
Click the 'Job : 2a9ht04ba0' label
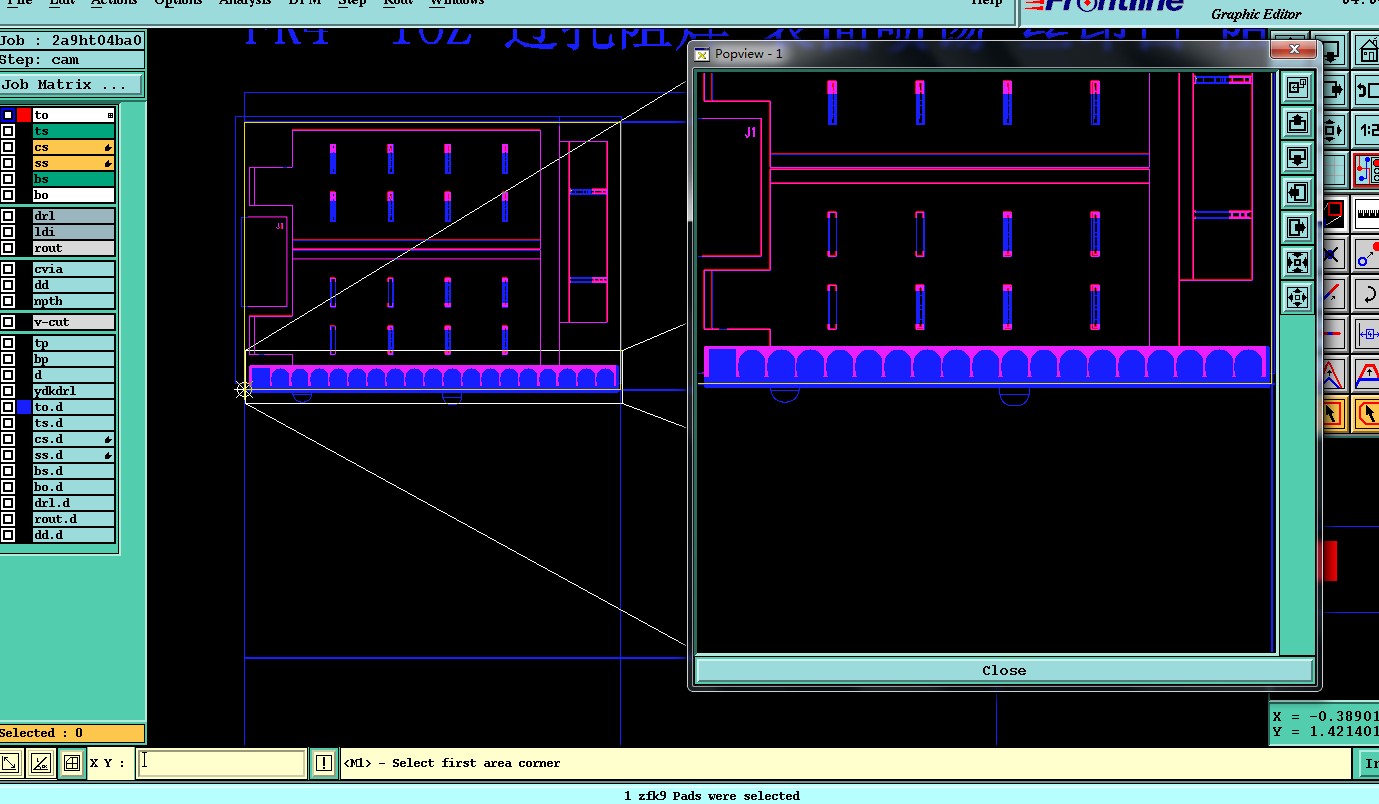[72, 40]
